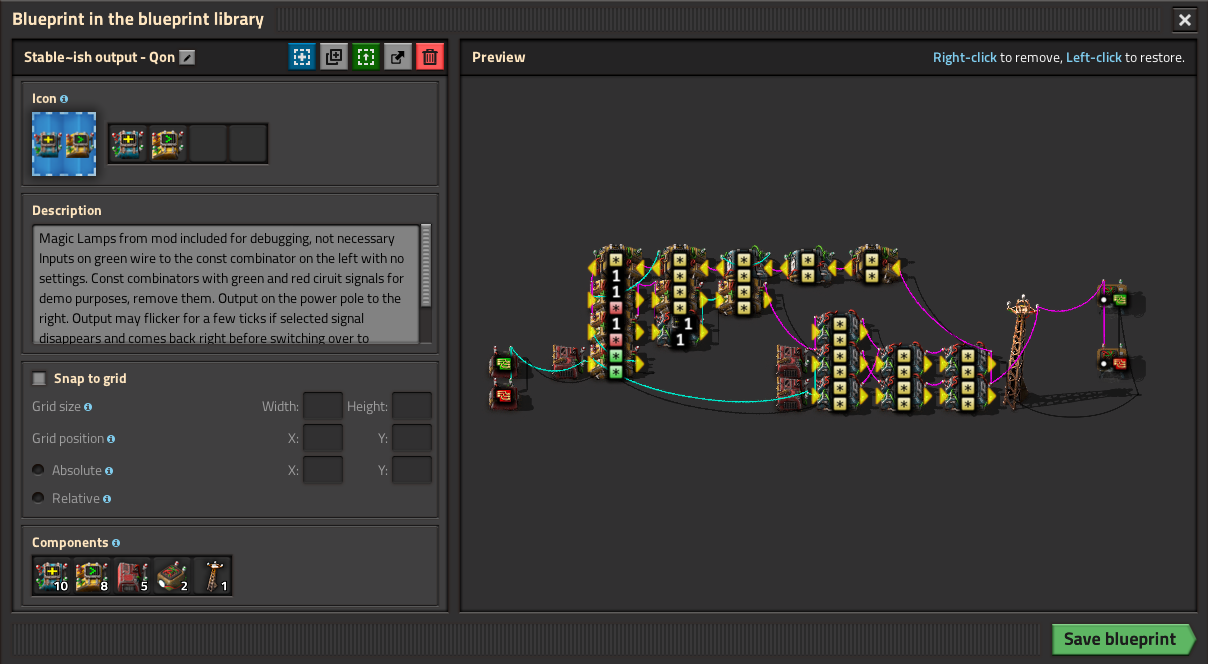Click the fourth empty icon slot

pyautogui.click(x=248, y=143)
